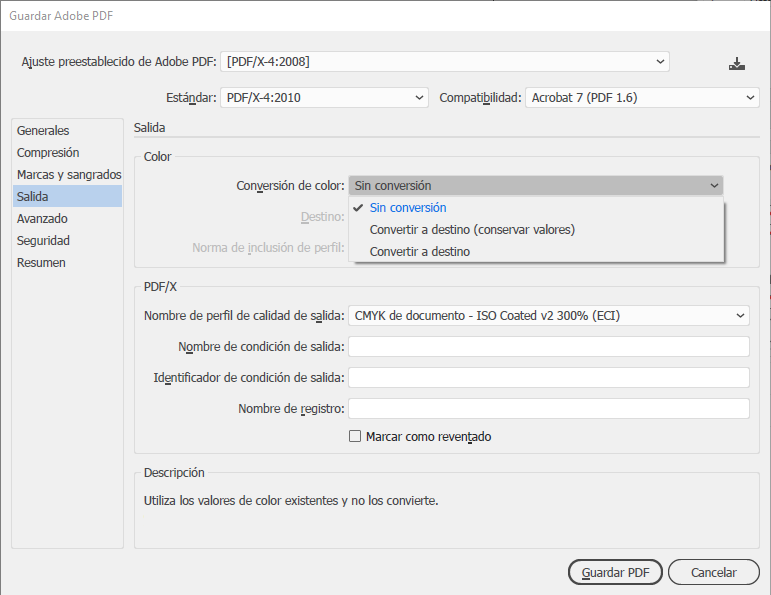
Task: Click the 'Guardar Adobe PDF' title text
Action: (x=61, y=16)
